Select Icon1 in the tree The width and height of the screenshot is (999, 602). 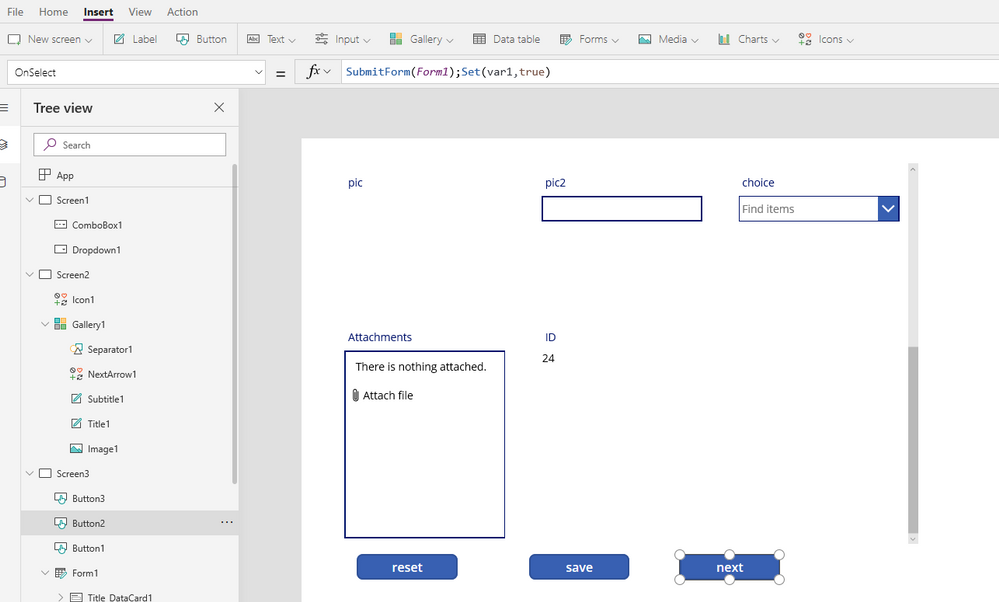click(83, 299)
